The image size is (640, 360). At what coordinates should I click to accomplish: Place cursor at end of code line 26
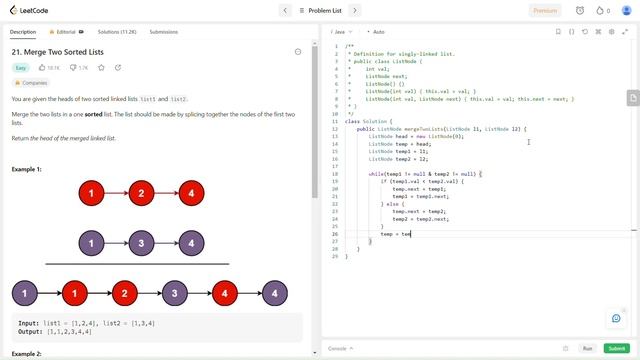(x=411, y=234)
